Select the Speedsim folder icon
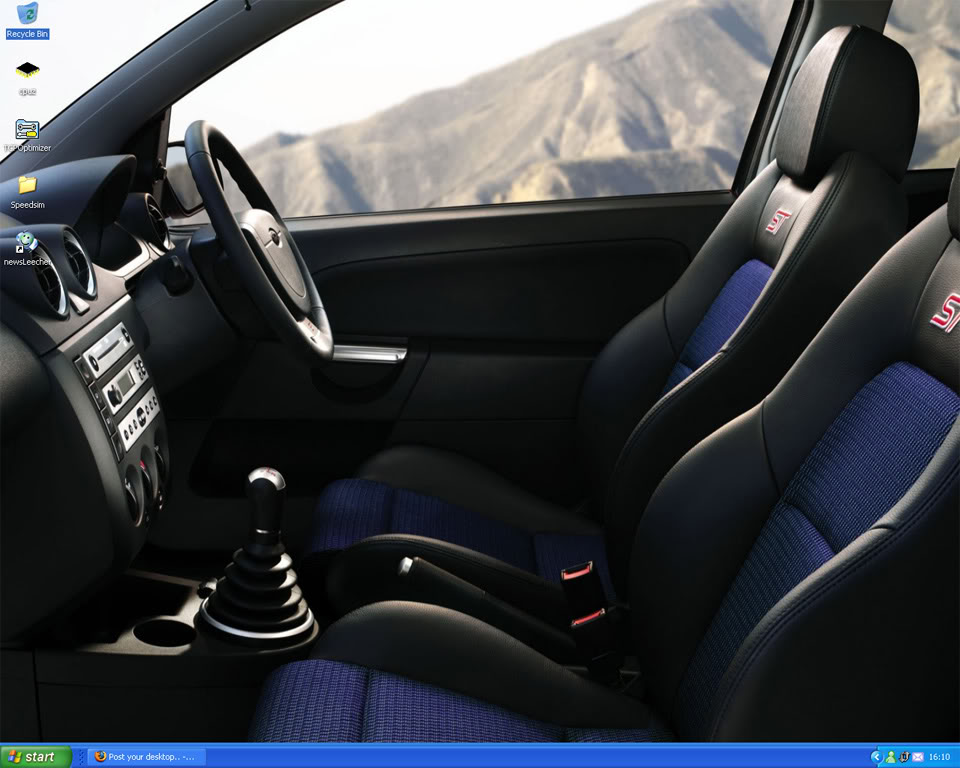 (27, 185)
